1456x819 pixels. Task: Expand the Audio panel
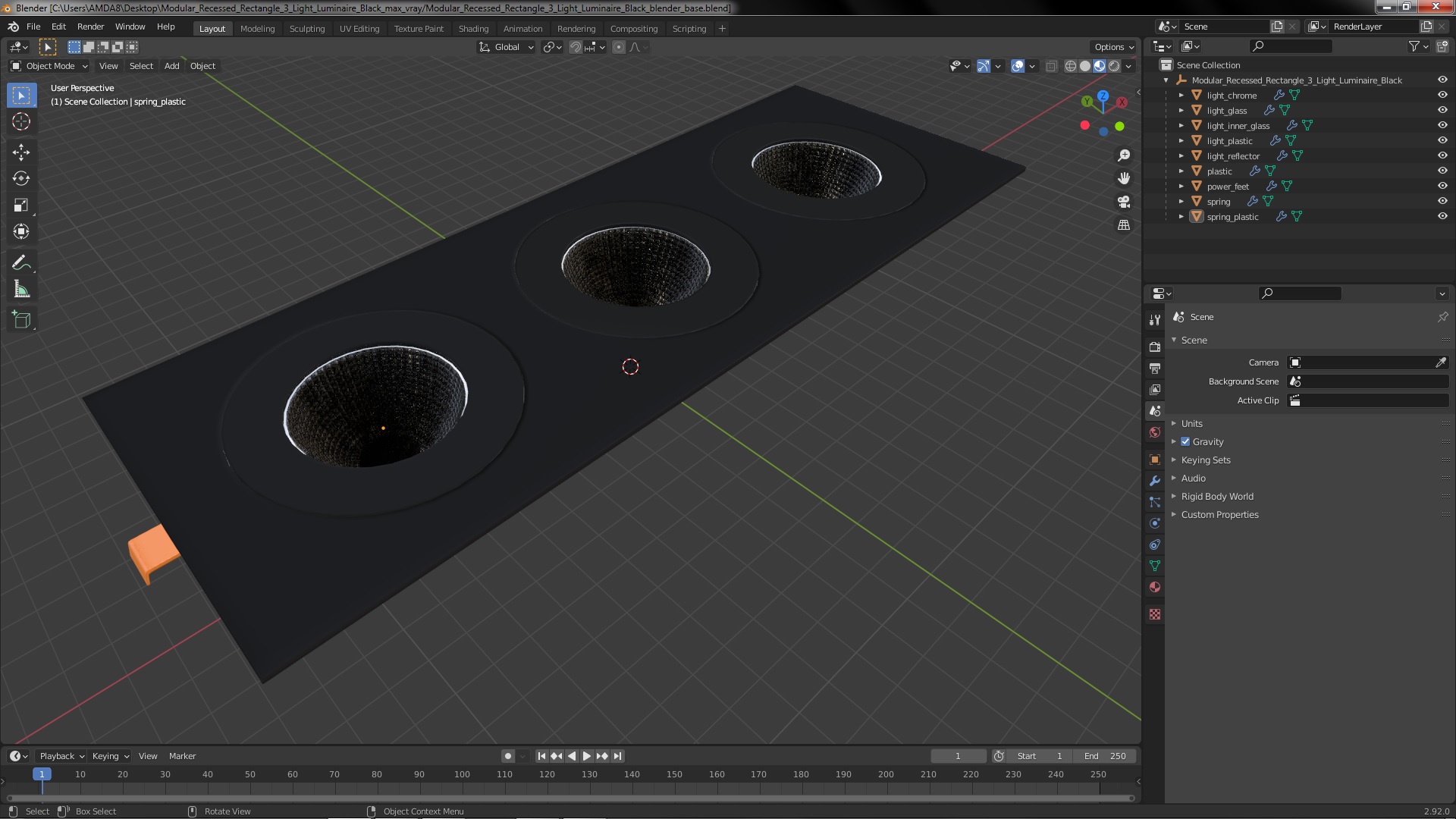pos(1193,478)
